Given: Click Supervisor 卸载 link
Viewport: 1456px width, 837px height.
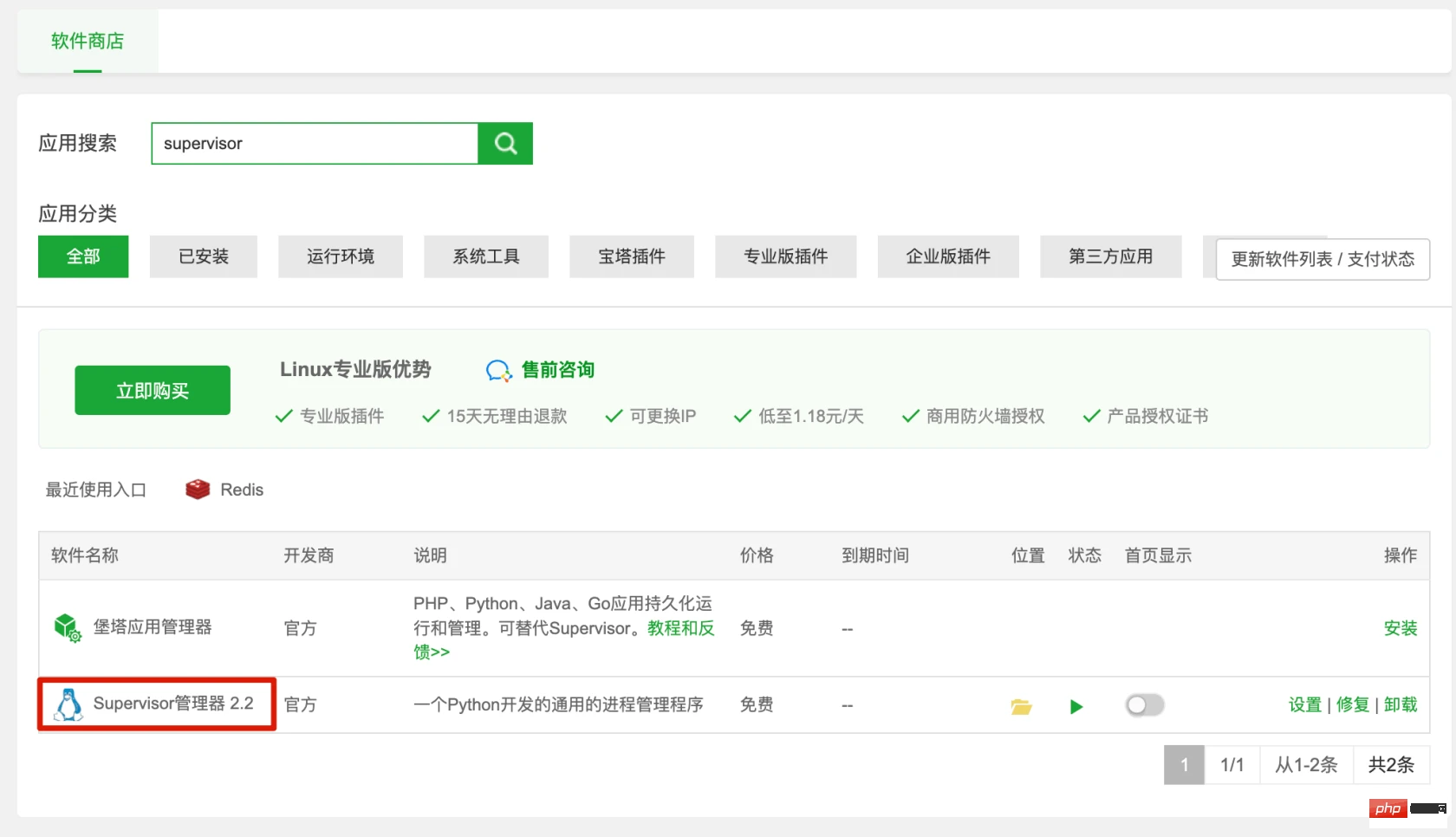Looking at the screenshot, I should coord(1401,704).
